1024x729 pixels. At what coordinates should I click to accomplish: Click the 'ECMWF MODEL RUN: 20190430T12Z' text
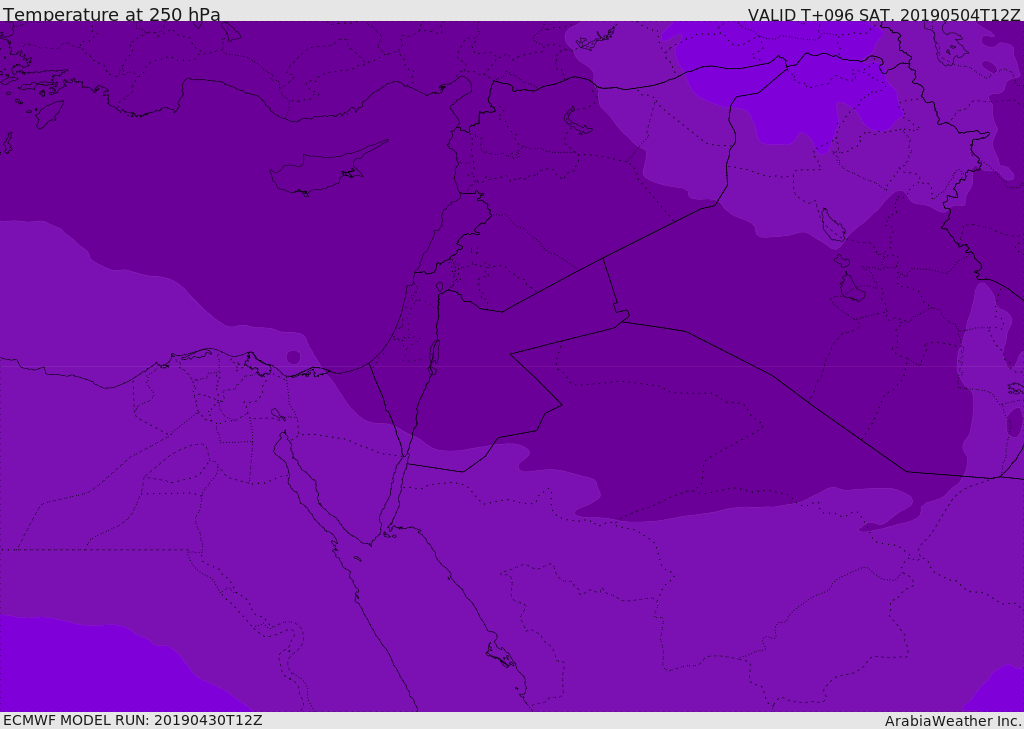pos(133,720)
